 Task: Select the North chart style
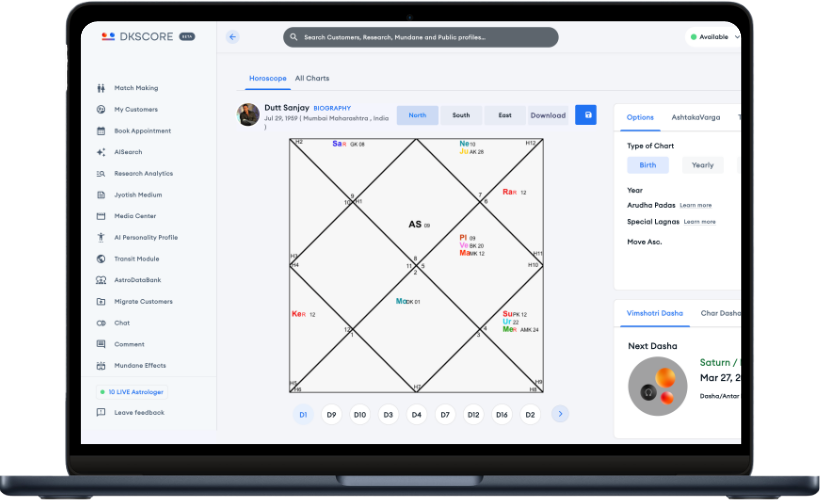click(x=417, y=115)
